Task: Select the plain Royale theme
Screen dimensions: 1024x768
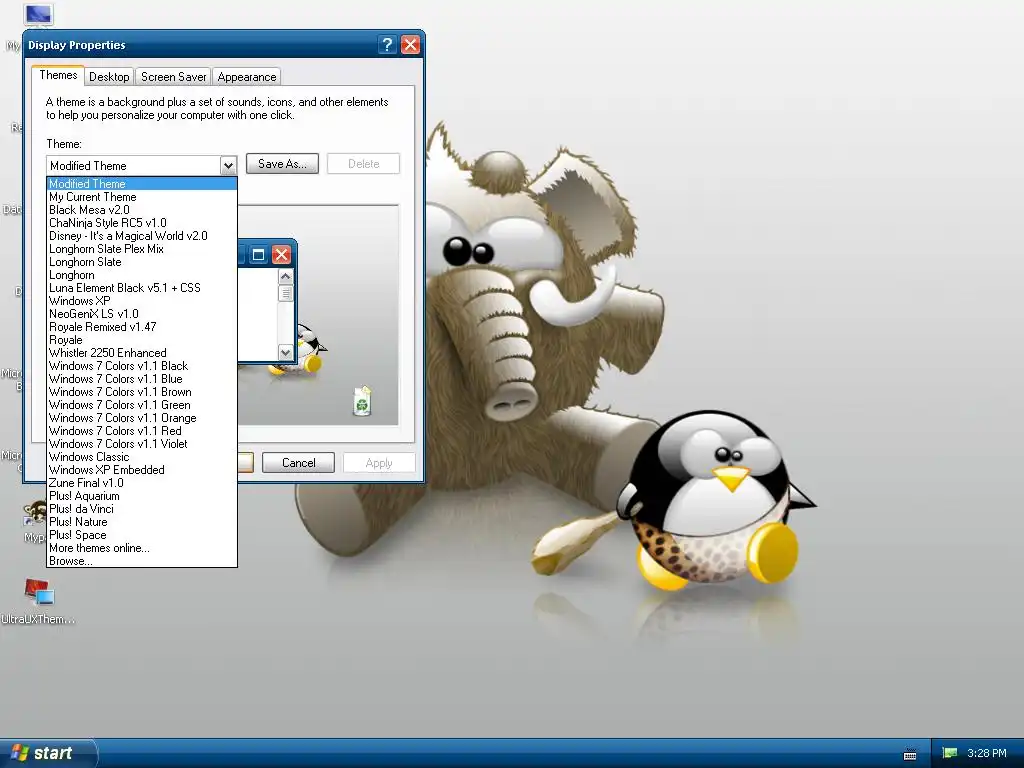Action: click(142, 340)
